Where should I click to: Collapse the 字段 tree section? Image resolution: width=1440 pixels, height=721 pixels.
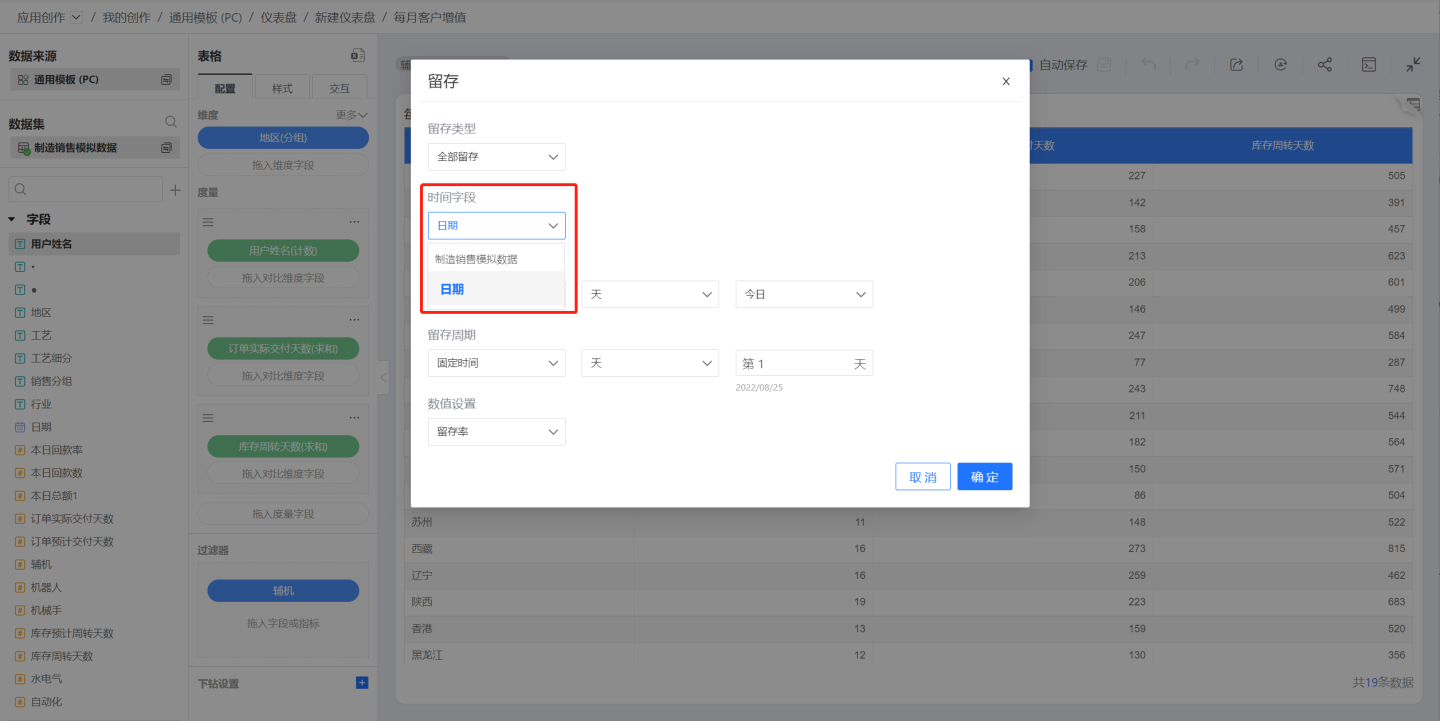point(12,219)
